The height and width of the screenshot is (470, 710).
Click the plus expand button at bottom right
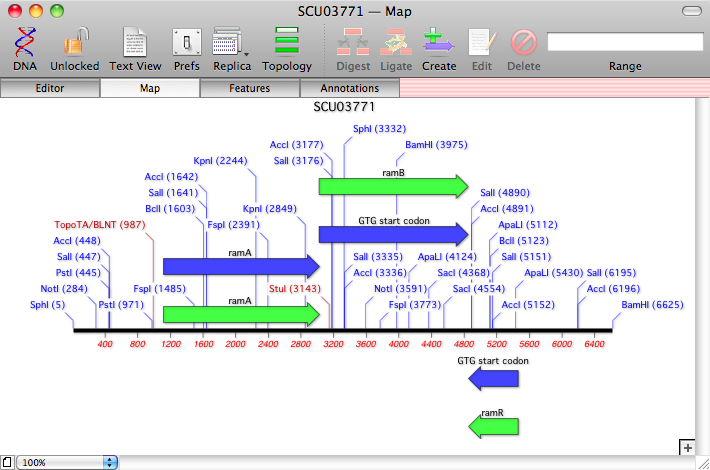687,447
